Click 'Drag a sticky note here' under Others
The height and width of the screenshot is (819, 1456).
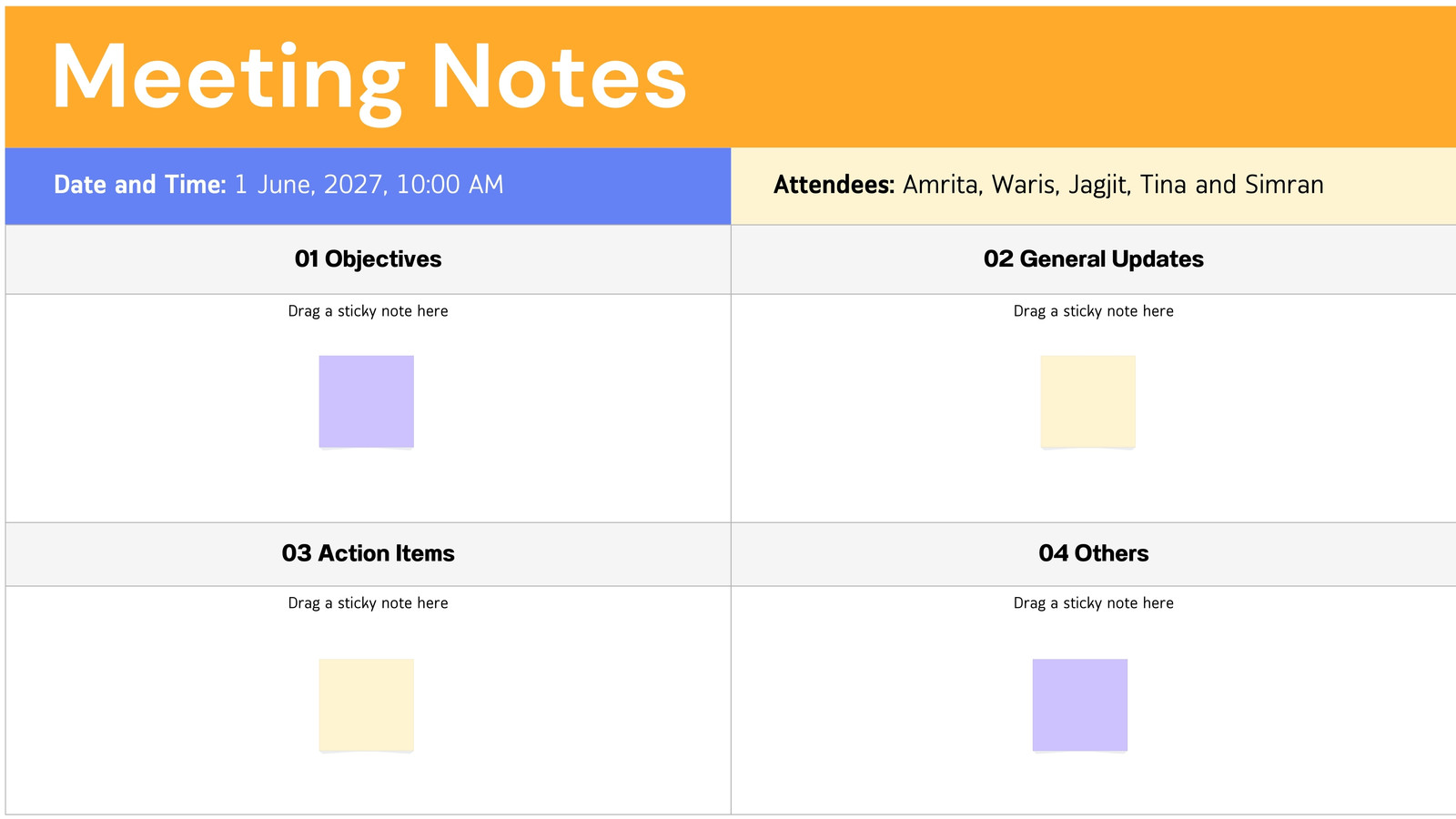[1093, 603]
